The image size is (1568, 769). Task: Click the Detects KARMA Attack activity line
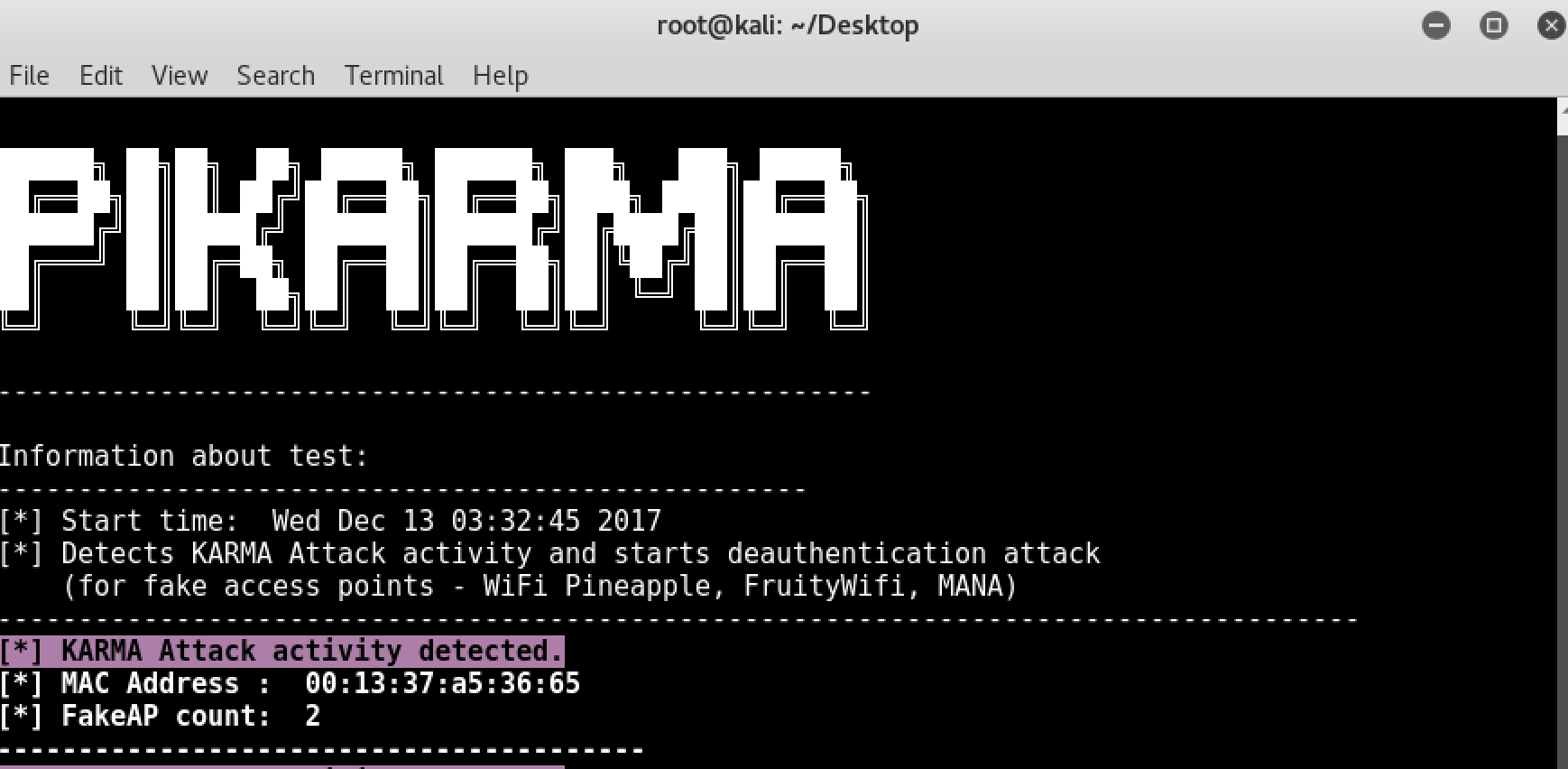pyautogui.click(x=550, y=553)
